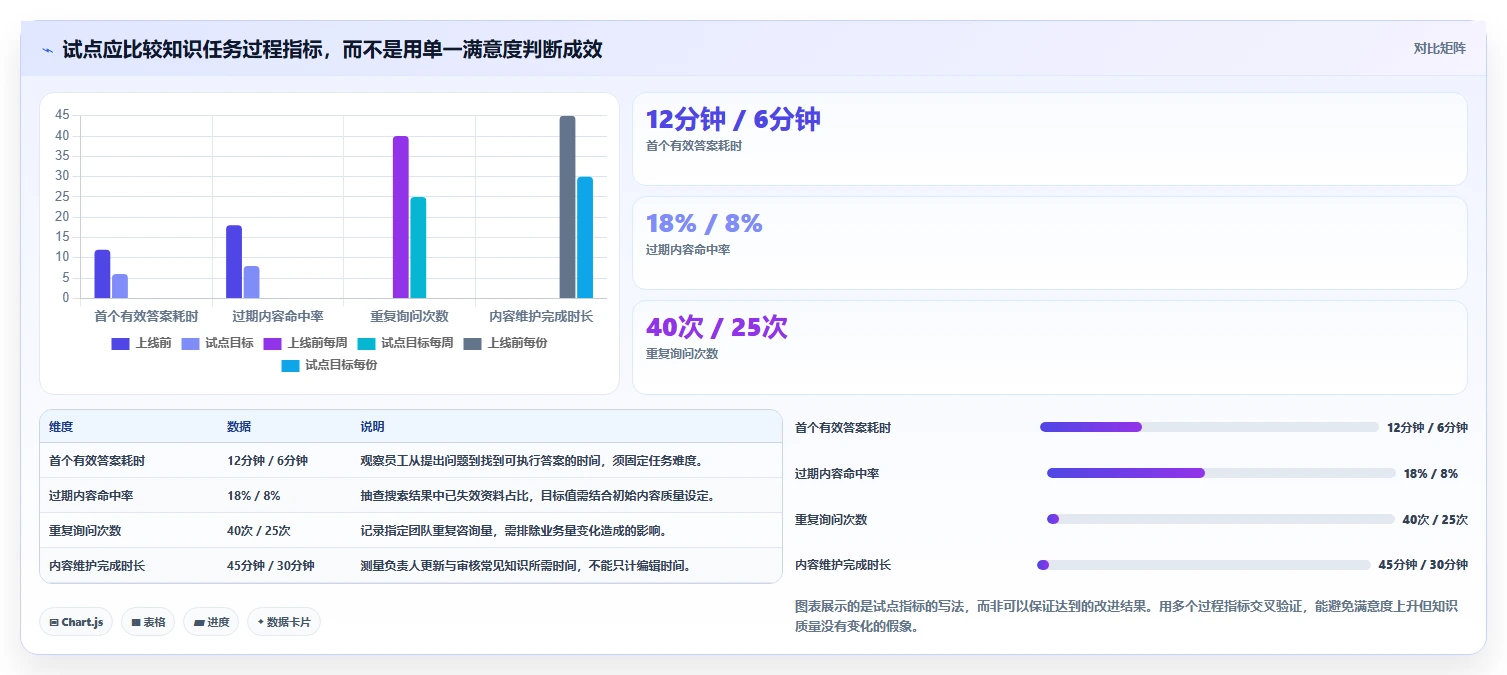
Task: Click the 45分钟 / 30分钟 value beside the progress bar
Action: point(1423,565)
